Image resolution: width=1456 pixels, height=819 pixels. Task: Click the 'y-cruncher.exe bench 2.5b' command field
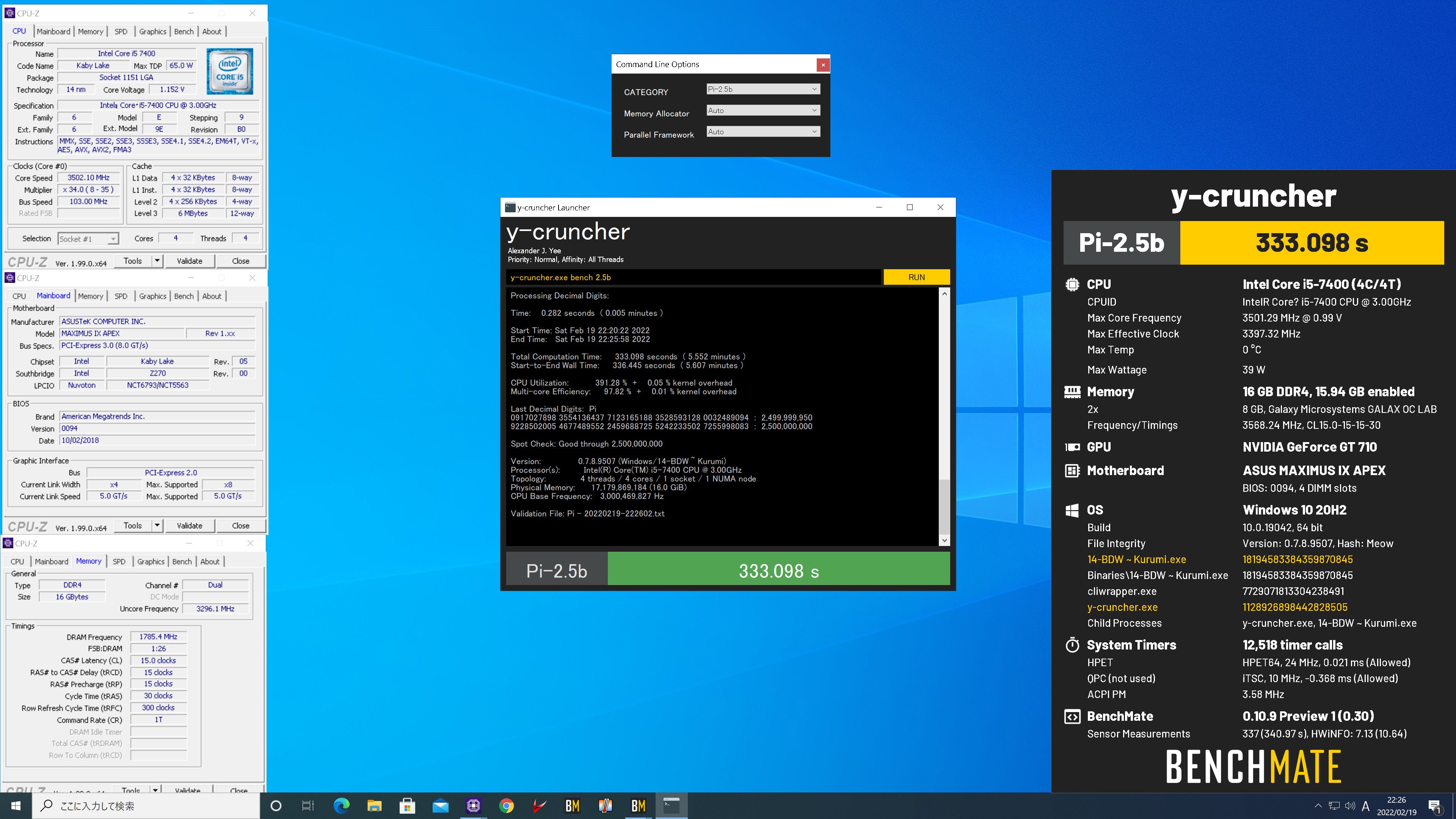[693, 277]
